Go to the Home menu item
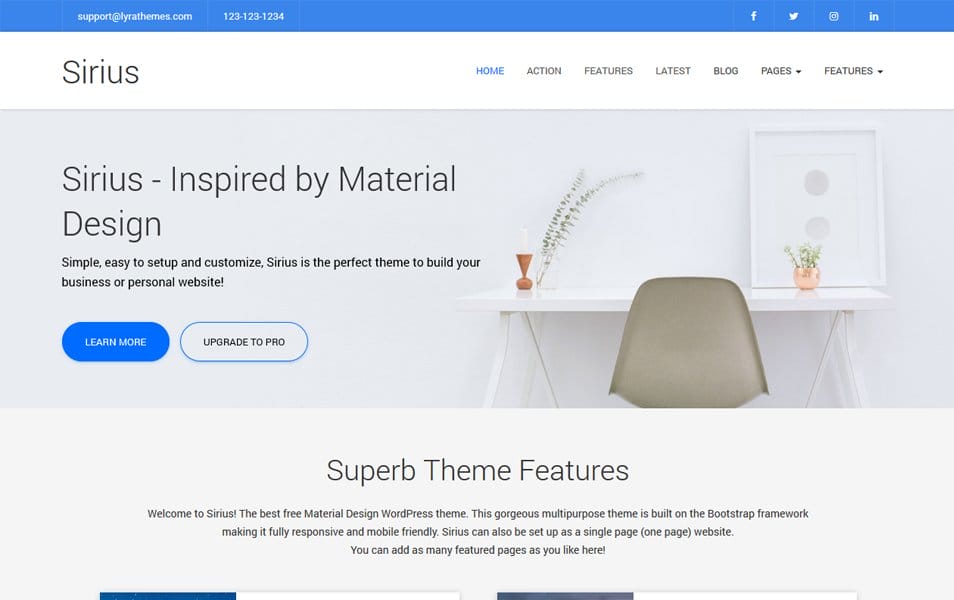The height and width of the screenshot is (600, 954). [x=490, y=71]
